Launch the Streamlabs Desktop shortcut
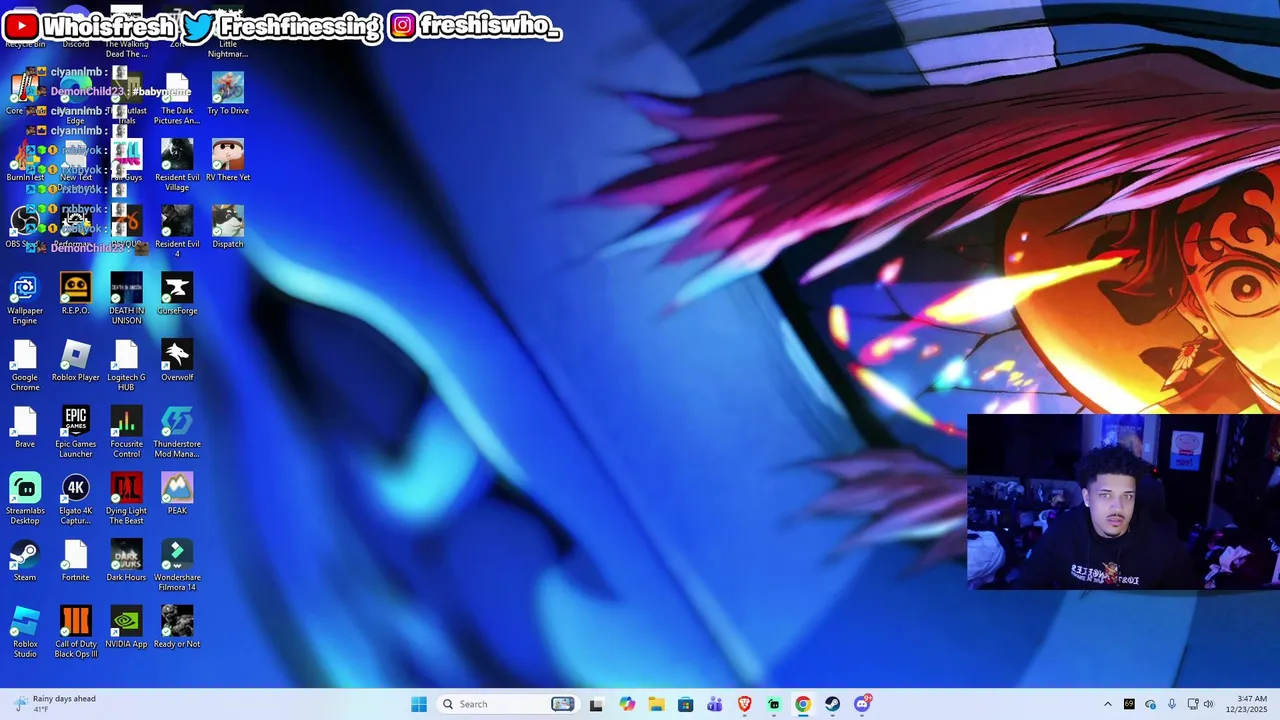 pos(25,499)
